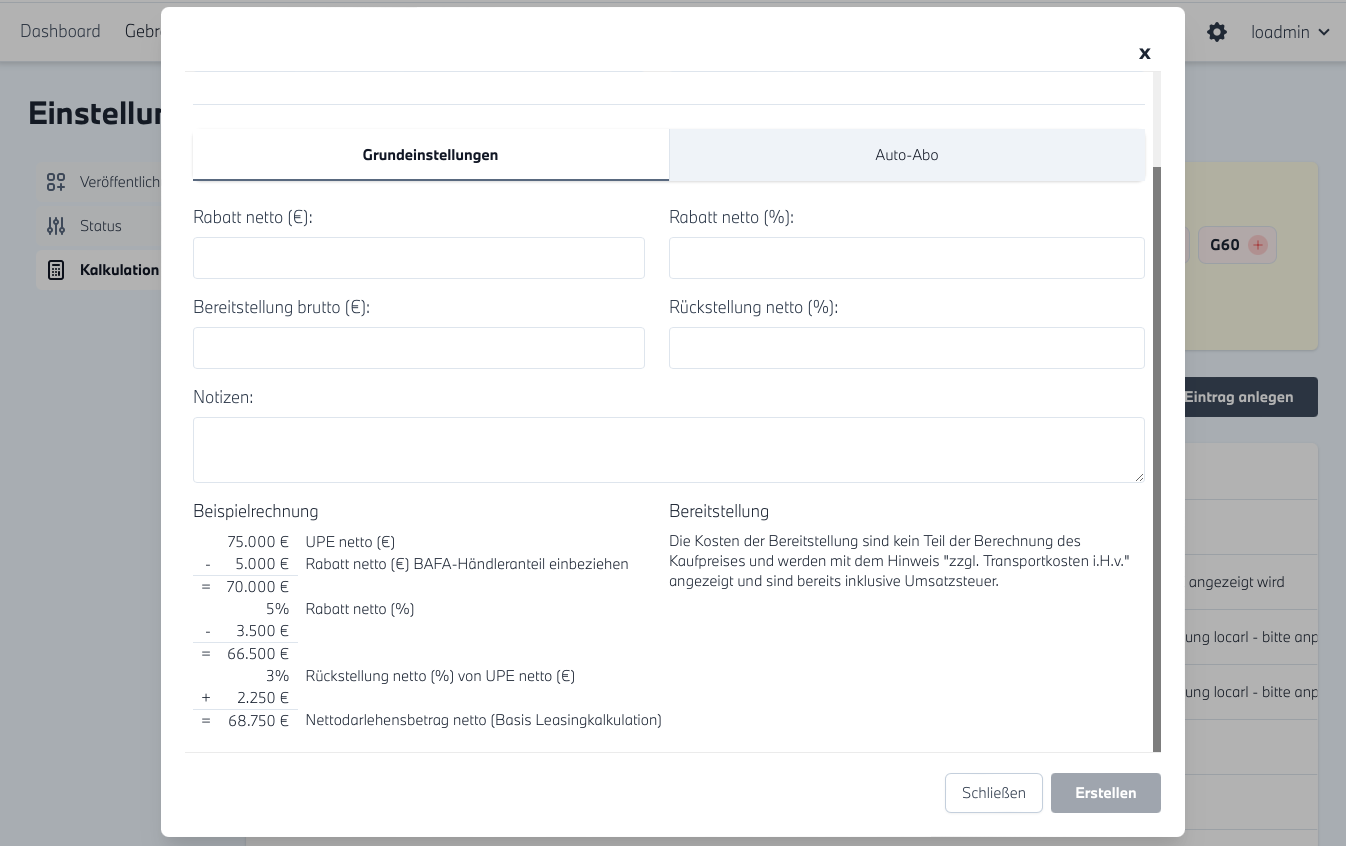The image size is (1346, 846).
Task: Click the red plus icon on G60
Action: [x=1258, y=245]
